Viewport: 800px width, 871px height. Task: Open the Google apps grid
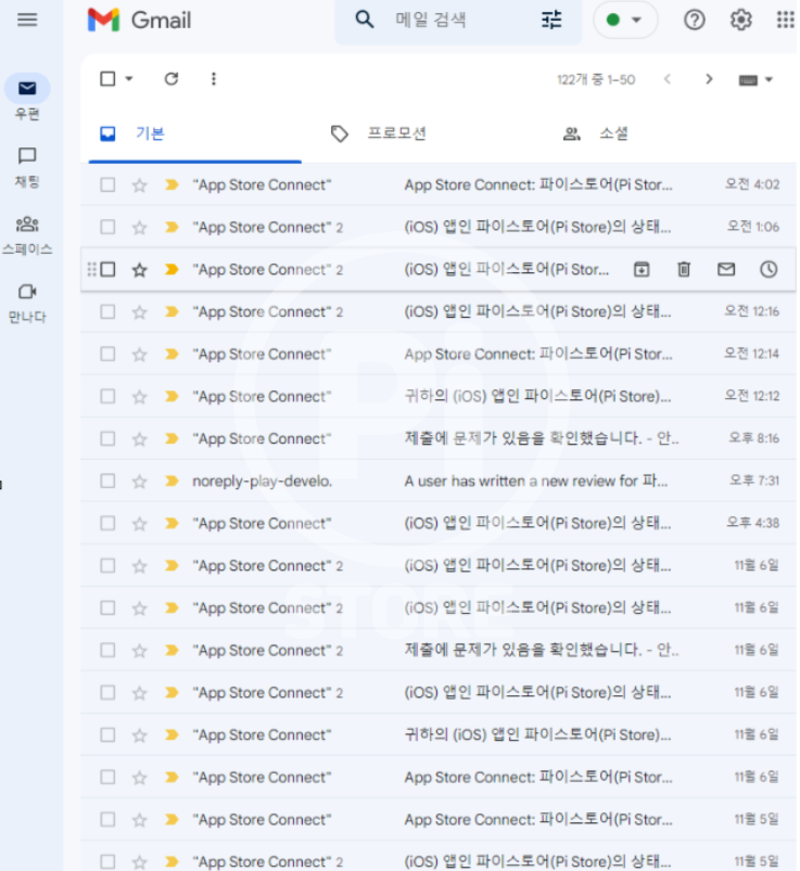[x=786, y=20]
